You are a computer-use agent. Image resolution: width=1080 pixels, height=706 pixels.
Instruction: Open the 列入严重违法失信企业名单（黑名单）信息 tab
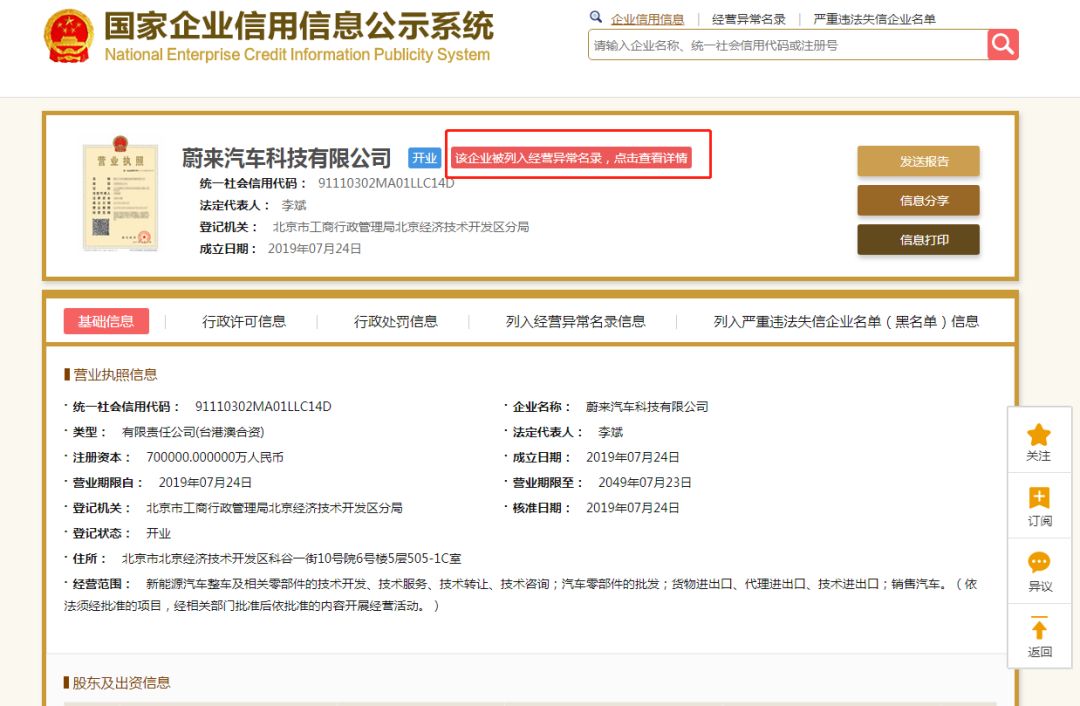click(x=846, y=322)
